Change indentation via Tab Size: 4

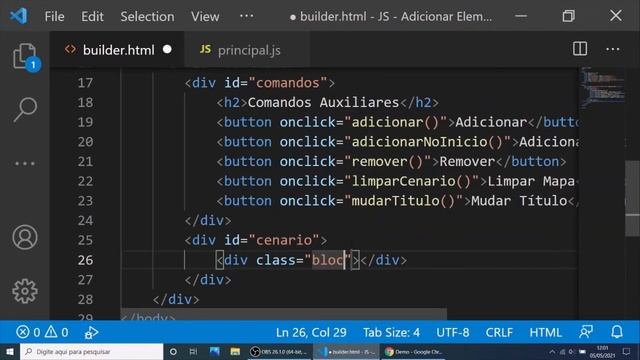391,332
